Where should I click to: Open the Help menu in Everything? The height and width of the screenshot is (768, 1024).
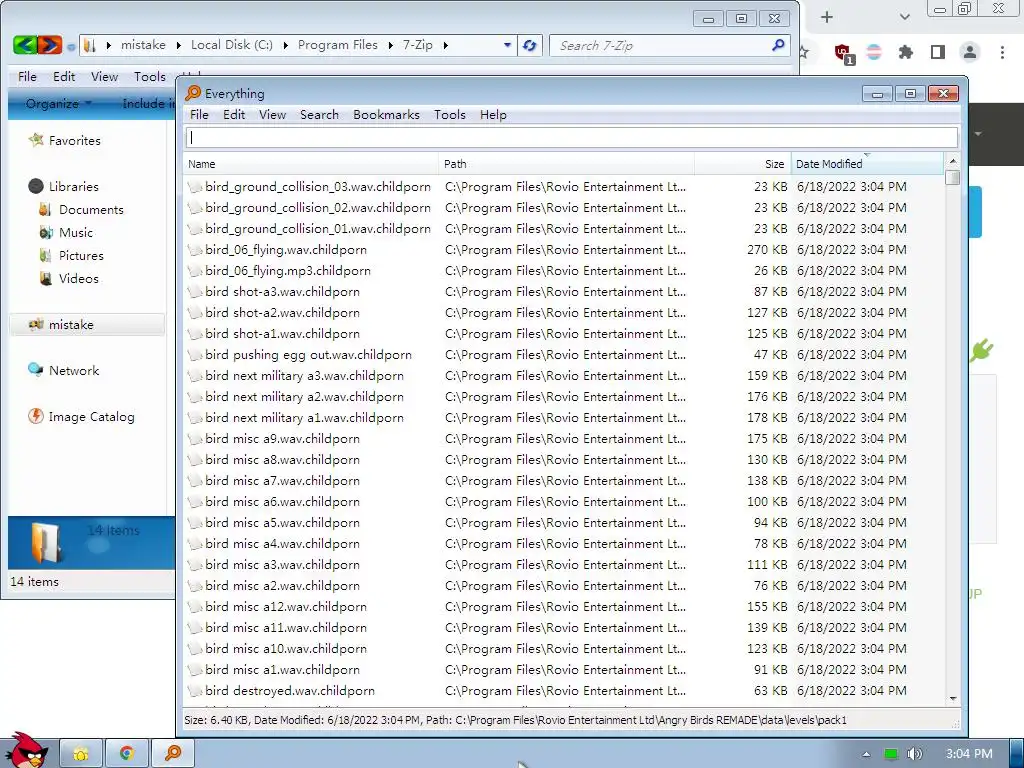click(x=493, y=115)
